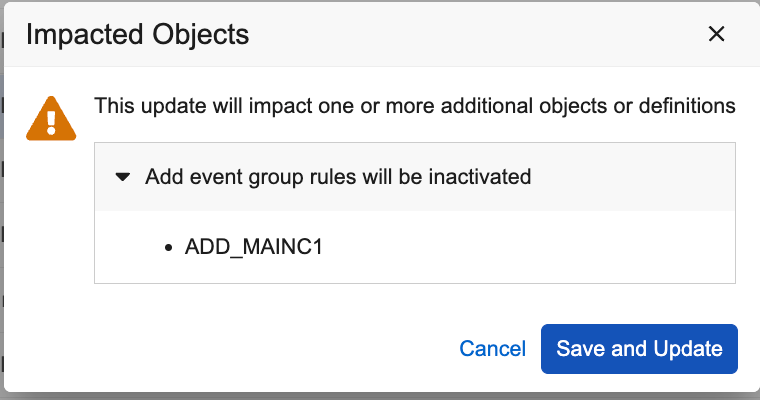Click the Save and Update button
760x400 pixels.
pos(639,349)
